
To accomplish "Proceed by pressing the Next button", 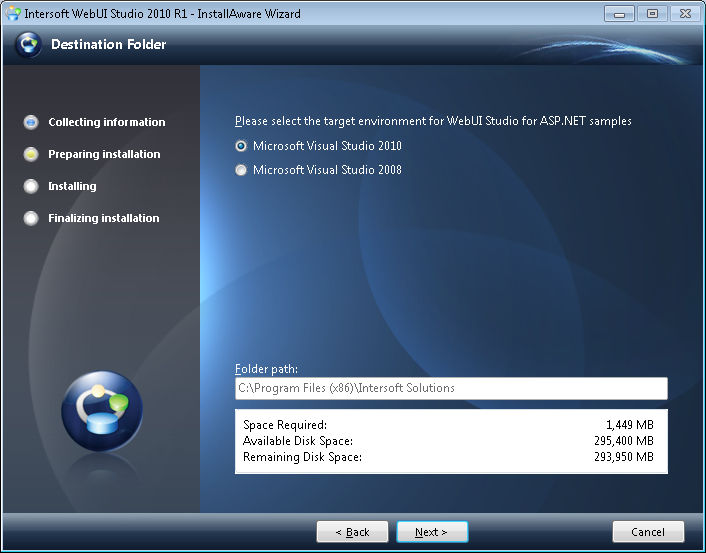I will click(x=432, y=532).
